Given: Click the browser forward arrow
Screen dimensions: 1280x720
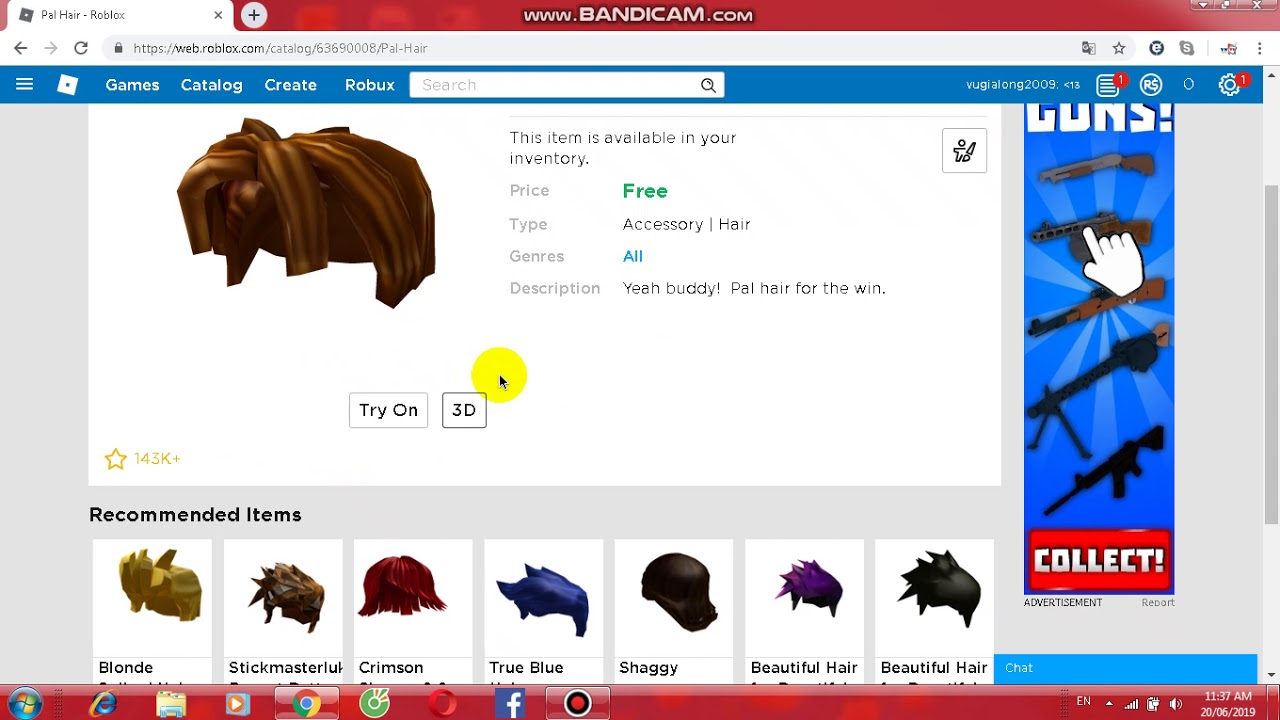Looking at the screenshot, I should (x=51, y=48).
